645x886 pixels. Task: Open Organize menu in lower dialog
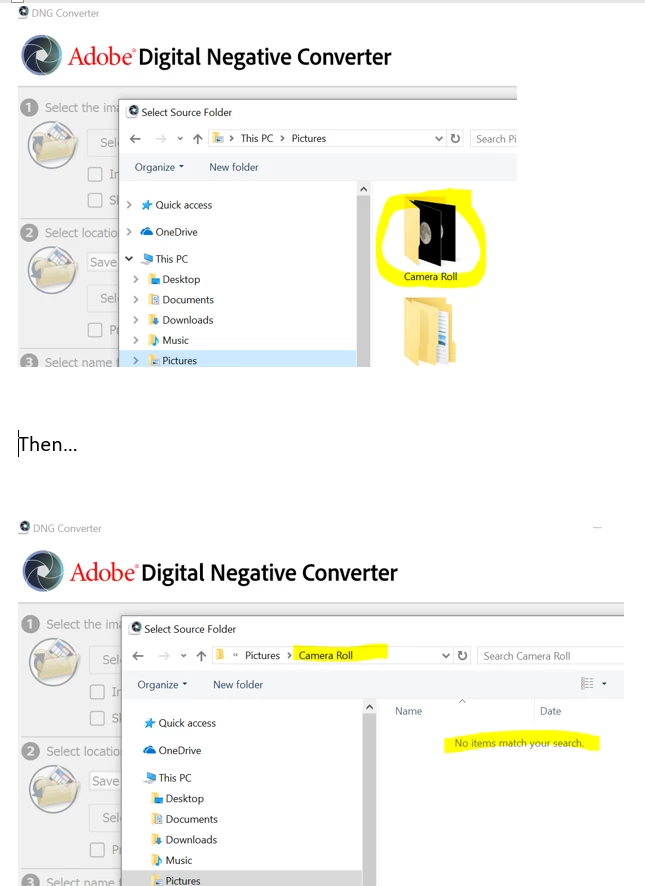click(162, 684)
